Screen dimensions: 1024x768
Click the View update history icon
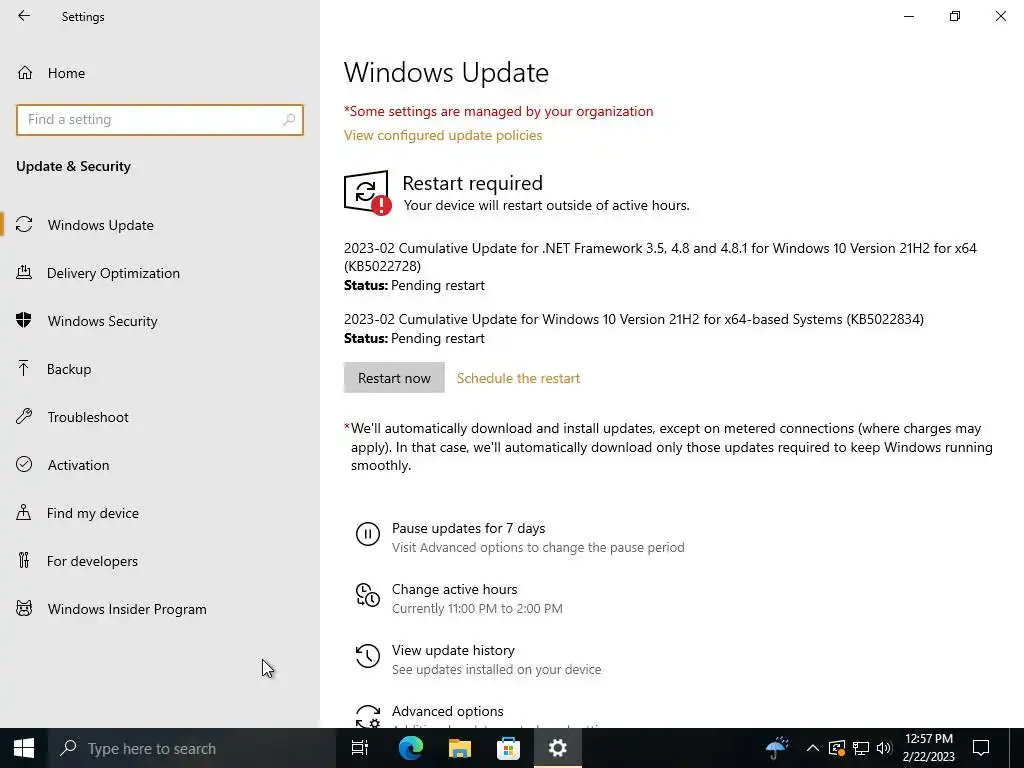pyautogui.click(x=368, y=656)
